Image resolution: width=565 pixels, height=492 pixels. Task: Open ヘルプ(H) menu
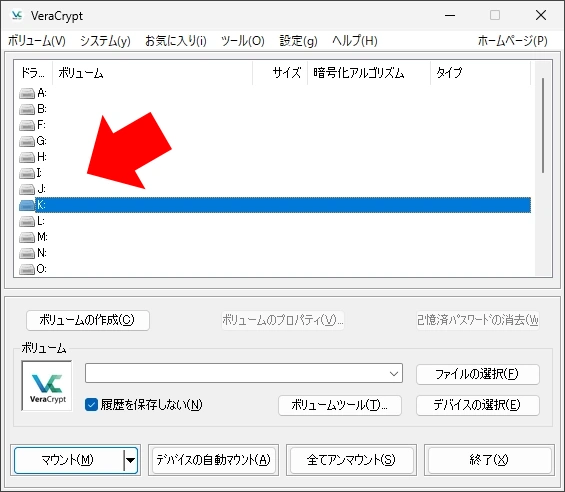[355, 41]
